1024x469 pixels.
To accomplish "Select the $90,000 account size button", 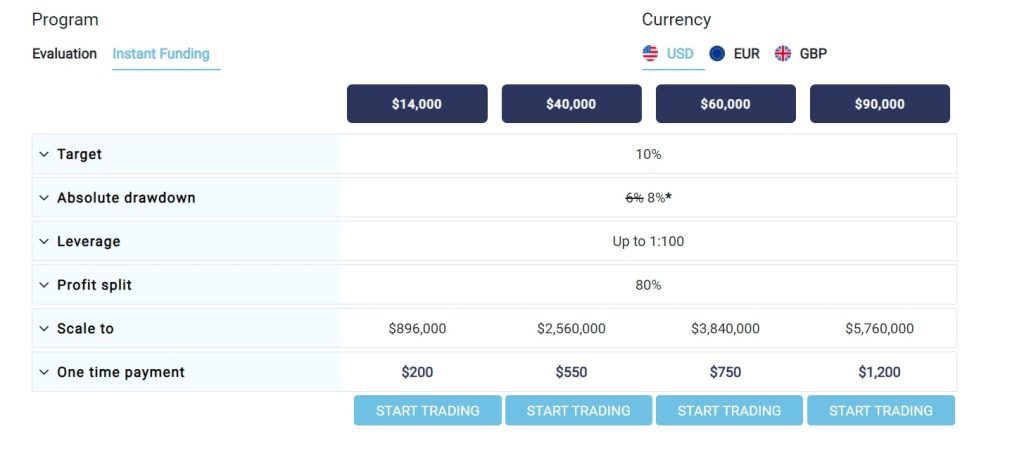I will 880,103.
